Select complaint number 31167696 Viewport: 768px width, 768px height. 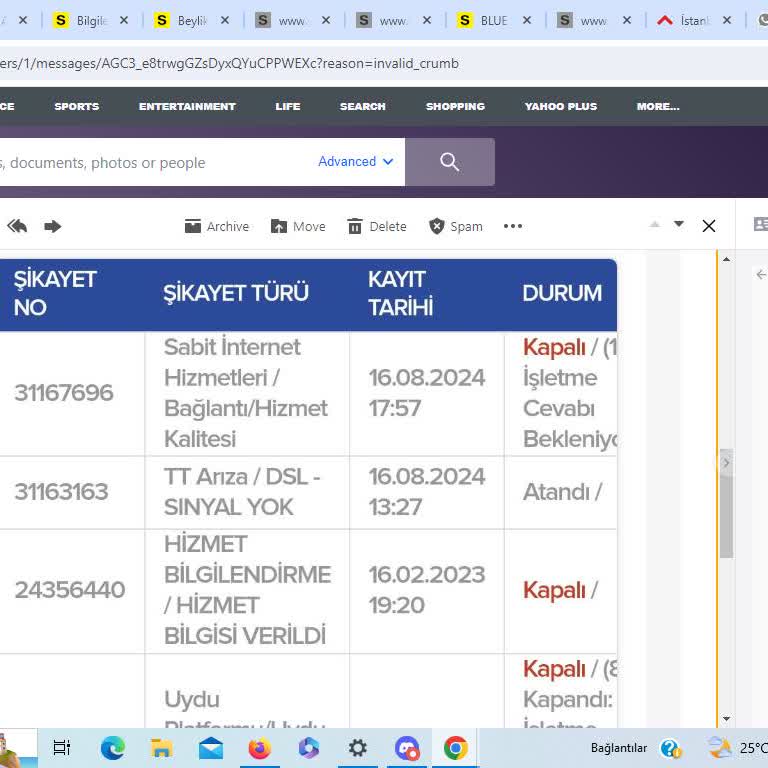pyautogui.click(x=64, y=393)
